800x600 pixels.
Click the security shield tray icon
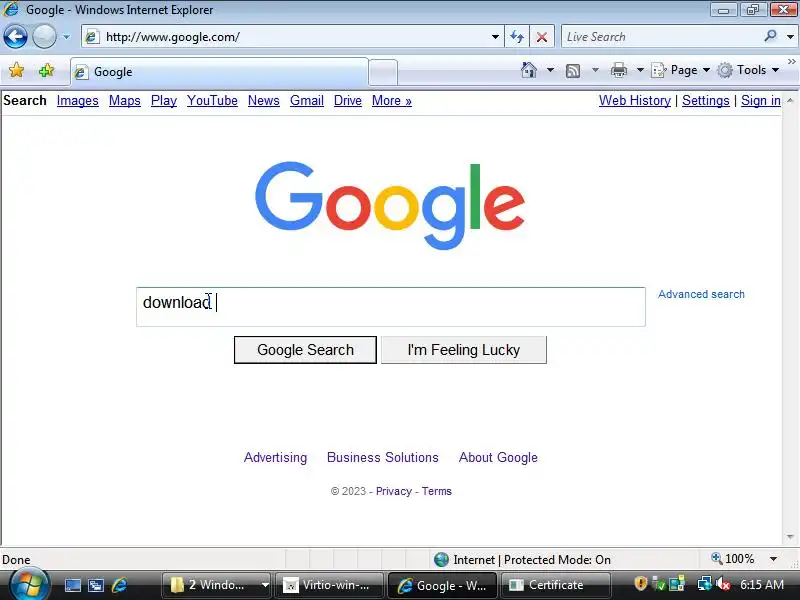point(640,584)
